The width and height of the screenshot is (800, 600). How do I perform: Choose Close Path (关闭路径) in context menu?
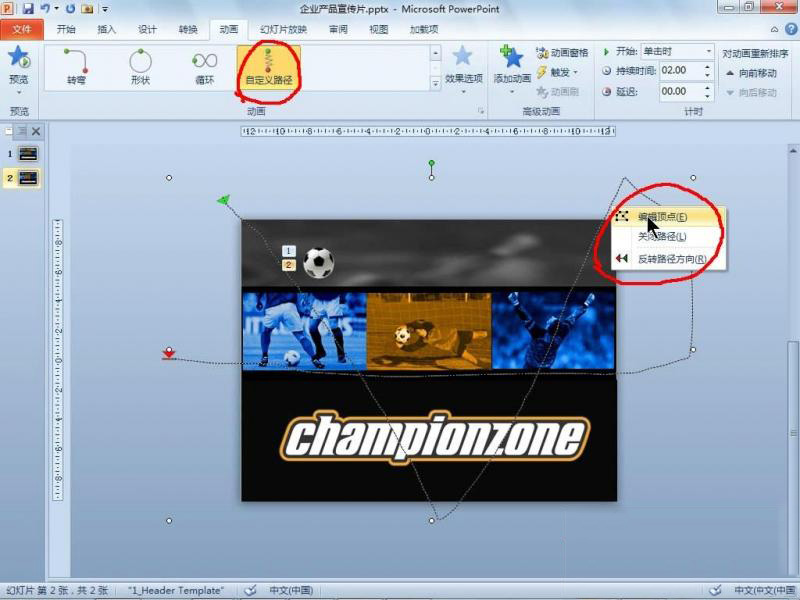[668, 237]
